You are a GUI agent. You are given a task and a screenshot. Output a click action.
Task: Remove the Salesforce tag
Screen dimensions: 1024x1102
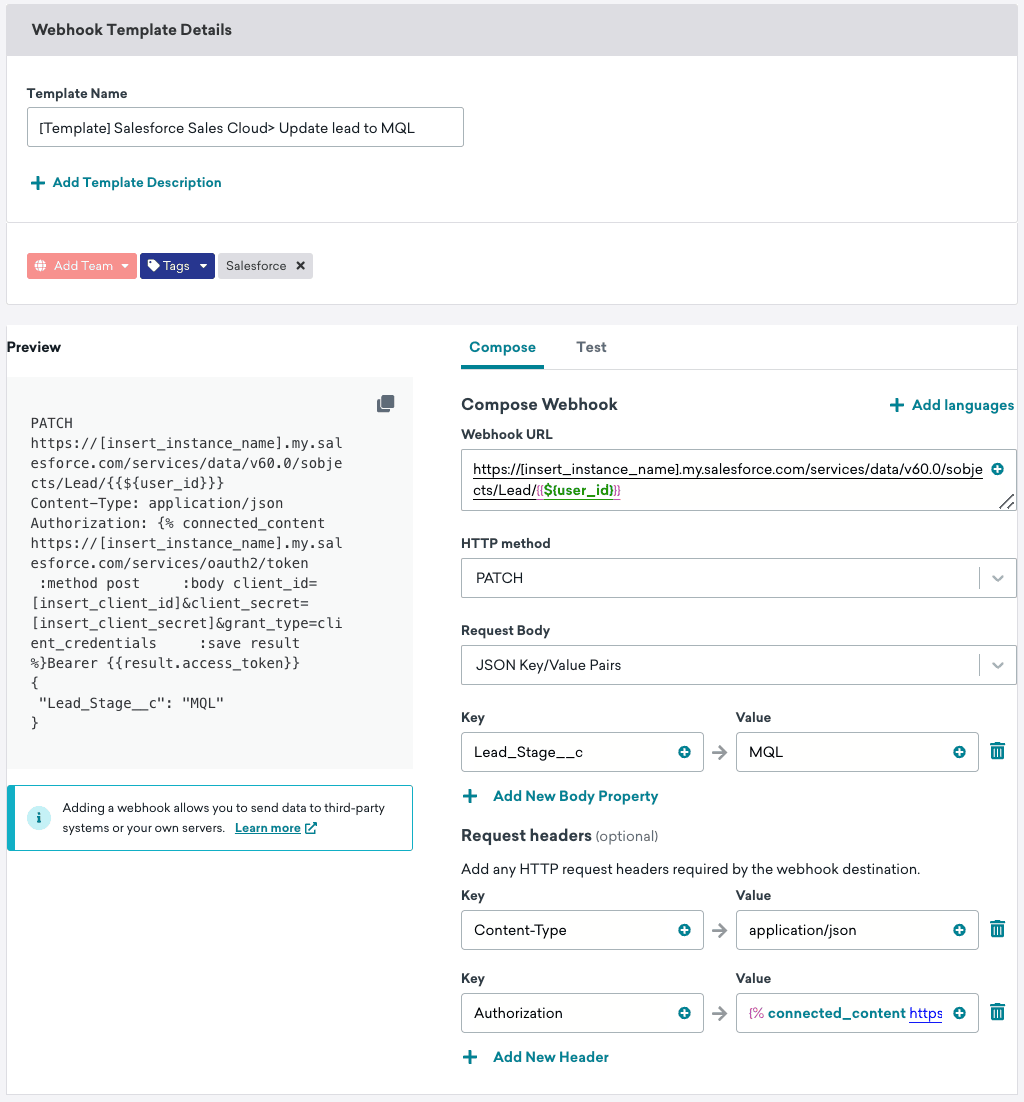pyautogui.click(x=300, y=266)
